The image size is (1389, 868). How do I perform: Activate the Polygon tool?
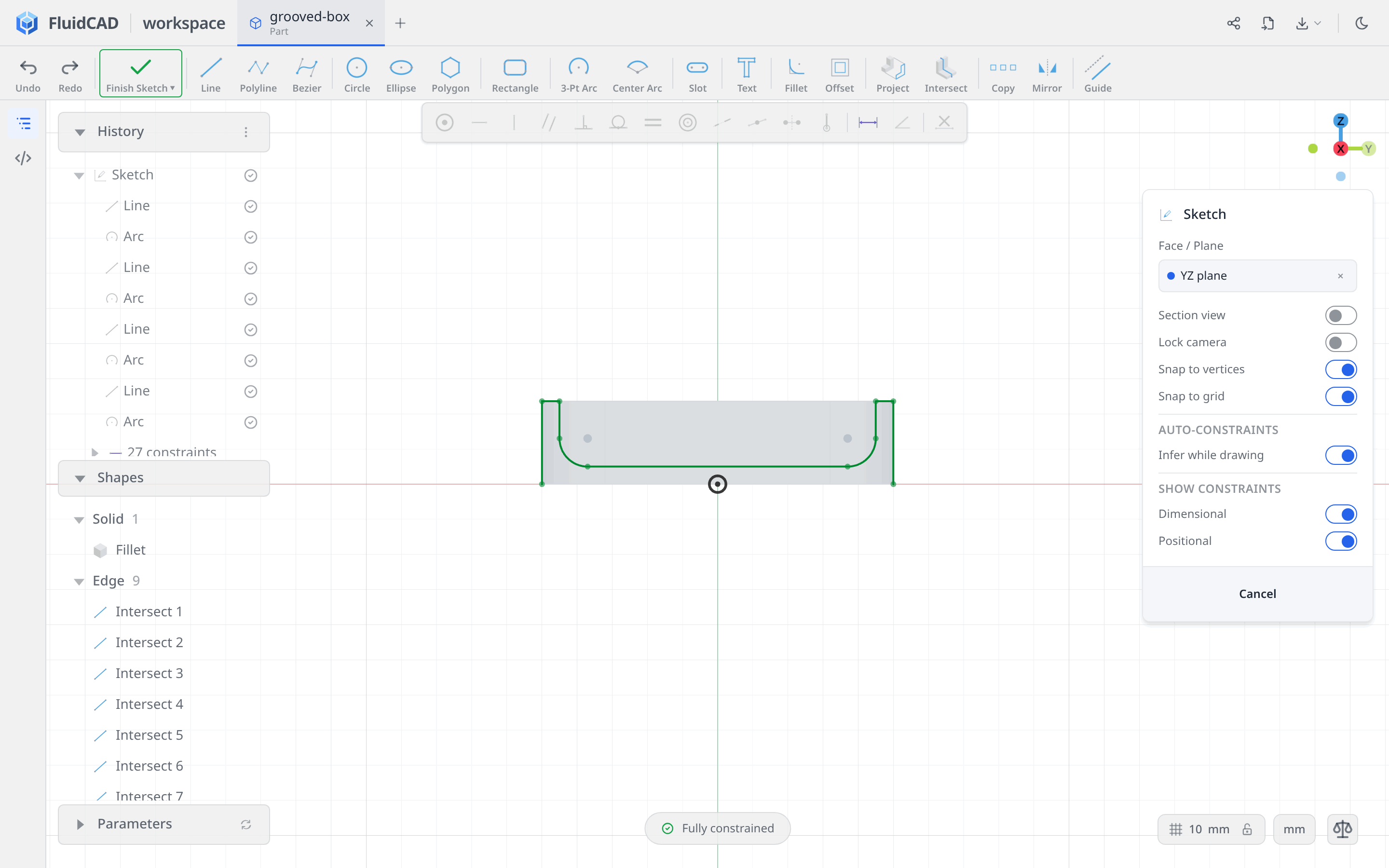(x=450, y=75)
